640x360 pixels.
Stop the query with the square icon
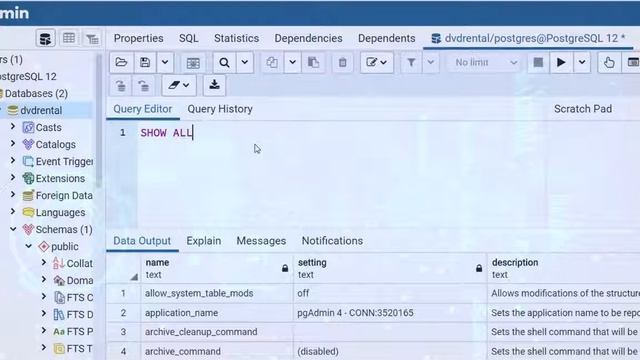tap(538, 62)
